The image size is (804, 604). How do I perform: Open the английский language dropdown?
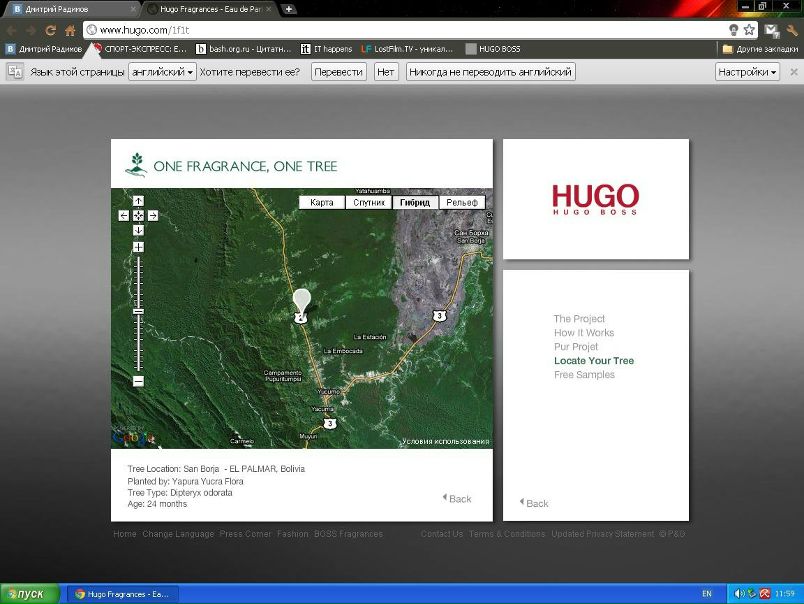162,72
